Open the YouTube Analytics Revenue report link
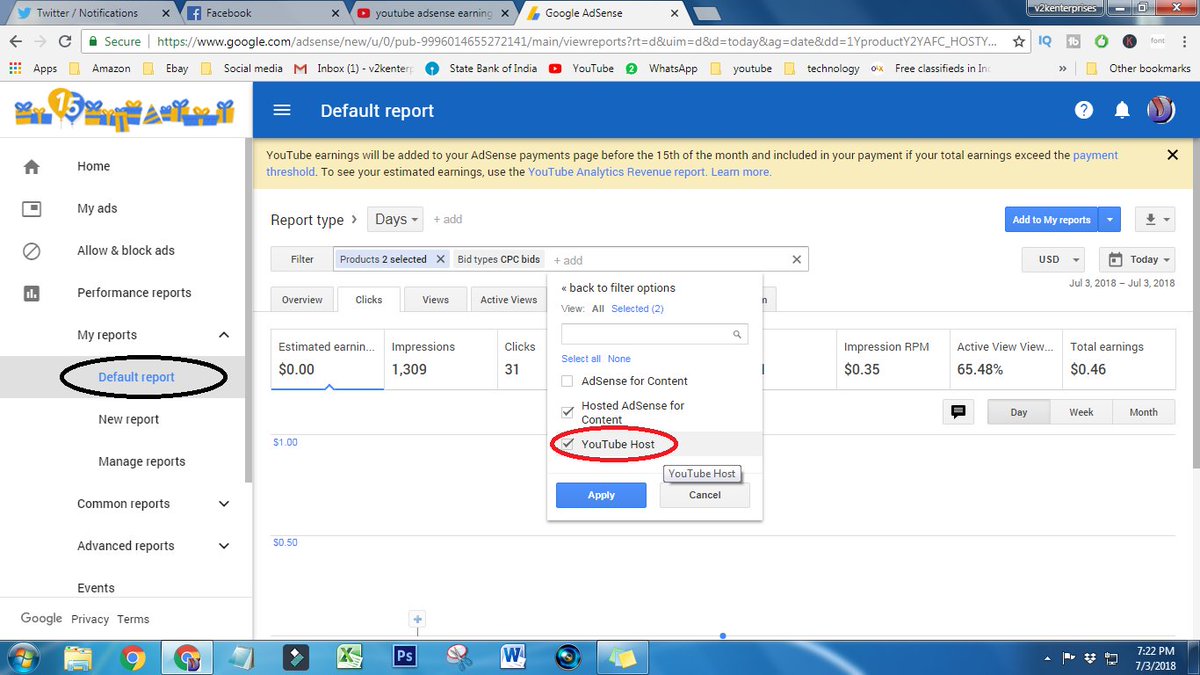The image size is (1200, 675). click(x=617, y=172)
